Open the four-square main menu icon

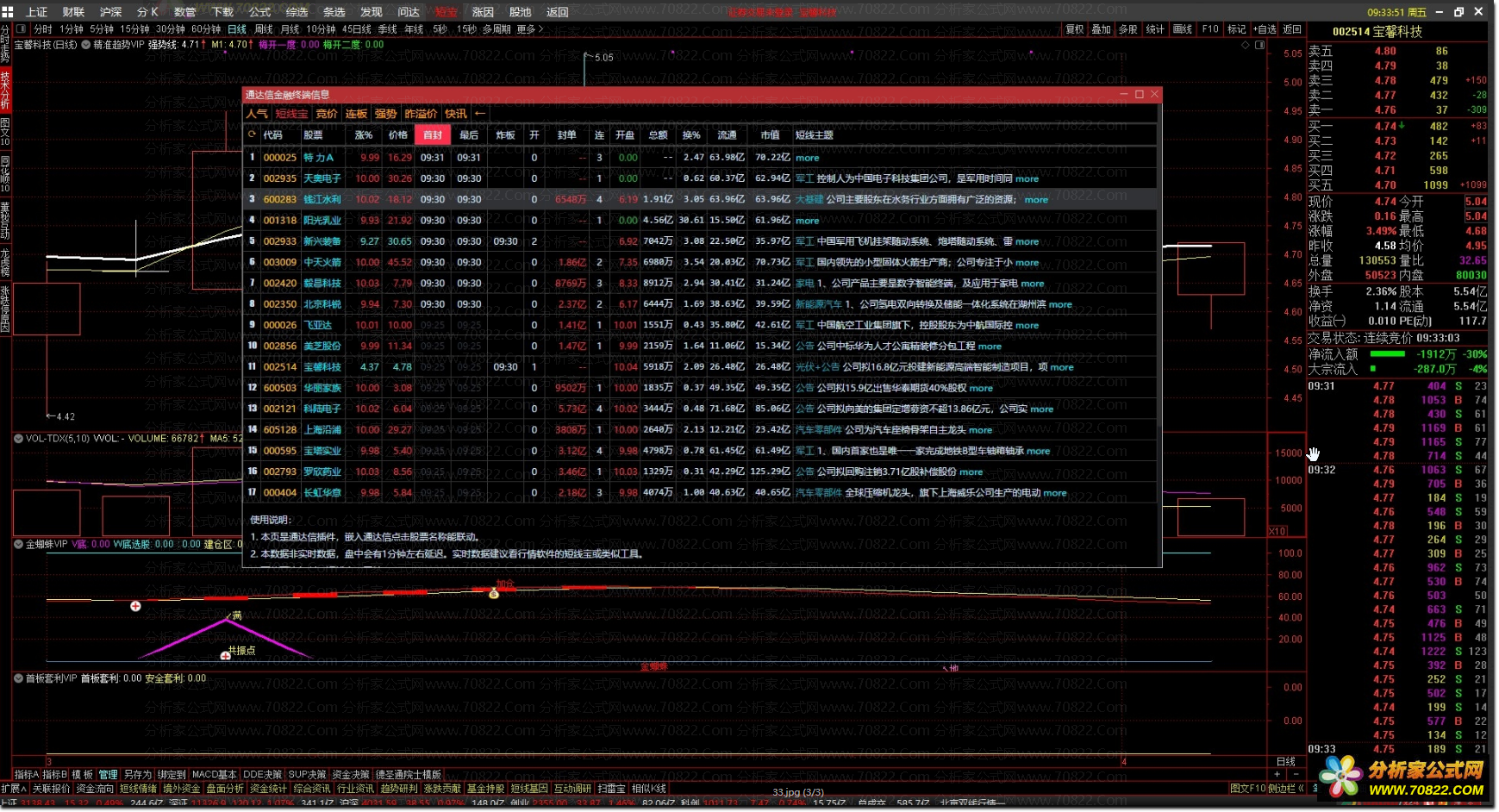[x=8, y=12]
